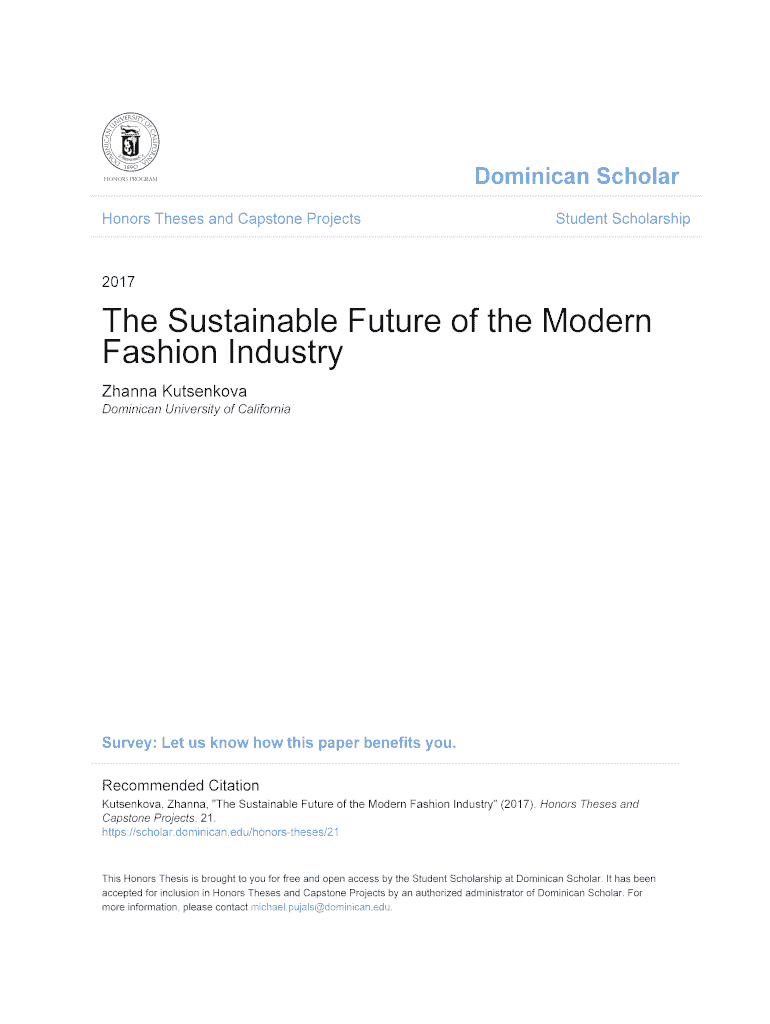Open the survey link about paper benefits

coord(279,743)
